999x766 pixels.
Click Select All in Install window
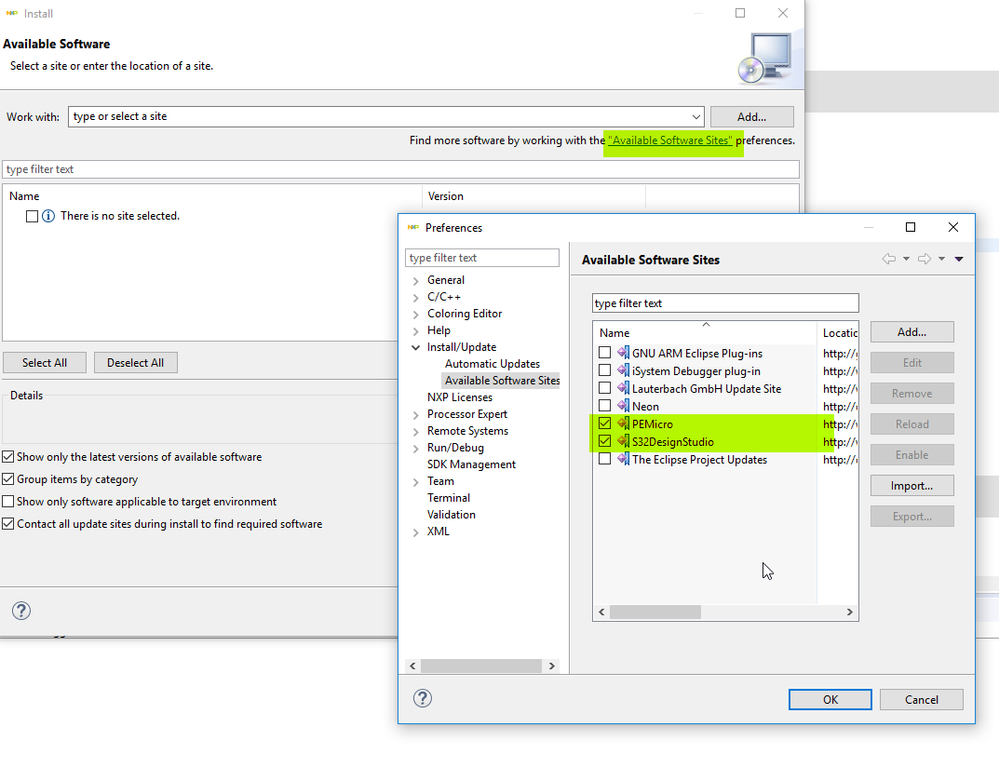tap(45, 363)
